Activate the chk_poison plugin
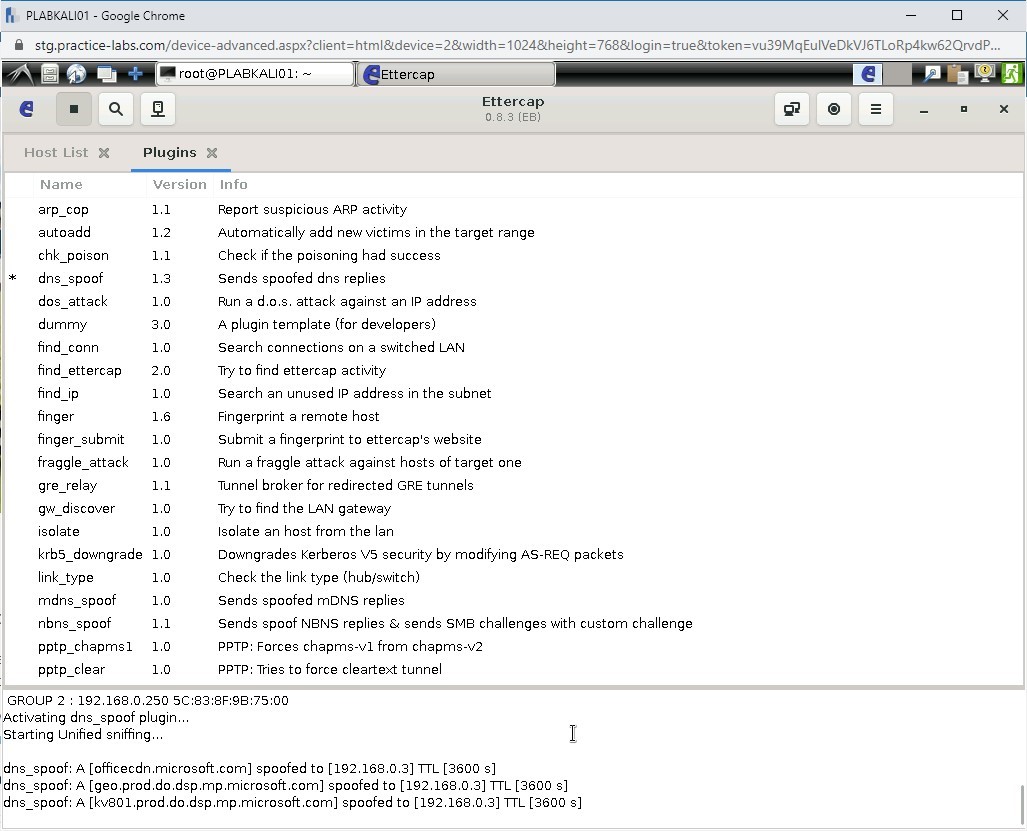This screenshot has width=1027, height=831. [73, 255]
